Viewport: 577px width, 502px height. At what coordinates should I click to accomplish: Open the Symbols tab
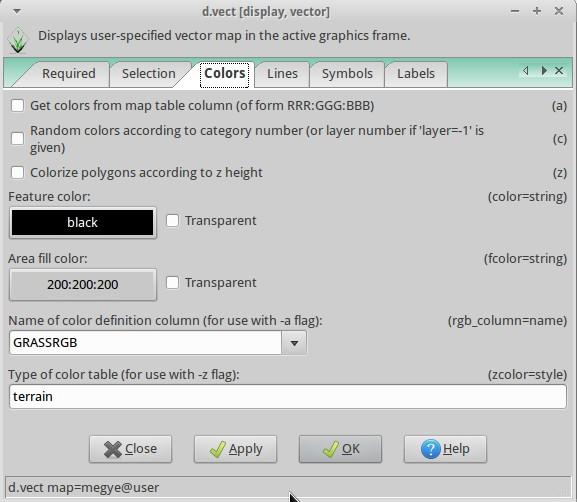[x=347, y=74]
